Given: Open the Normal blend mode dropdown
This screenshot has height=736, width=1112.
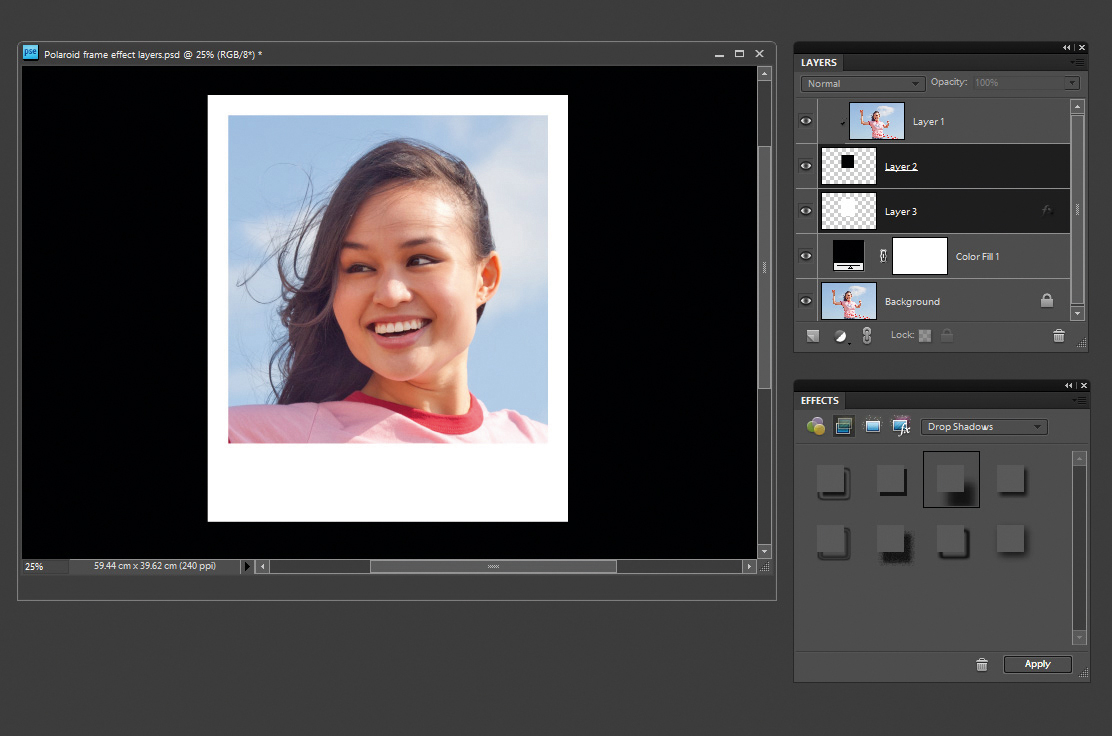Looking at the screenshot, I should (x=862, y=84).
